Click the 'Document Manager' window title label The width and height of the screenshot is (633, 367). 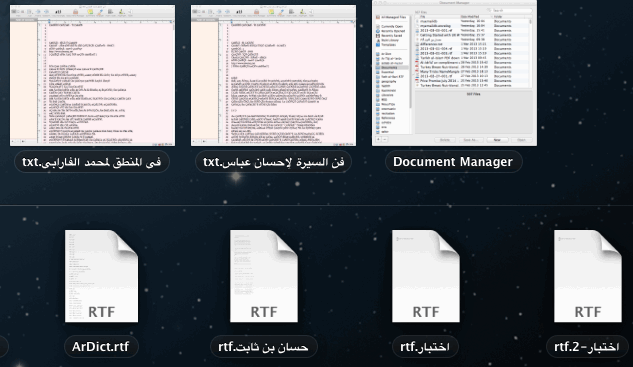point(453,162)
